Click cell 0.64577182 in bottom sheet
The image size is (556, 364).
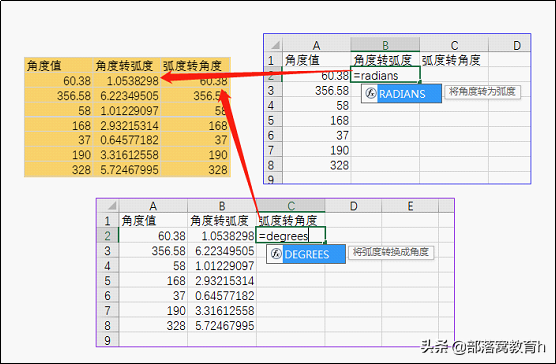point(222,295)
